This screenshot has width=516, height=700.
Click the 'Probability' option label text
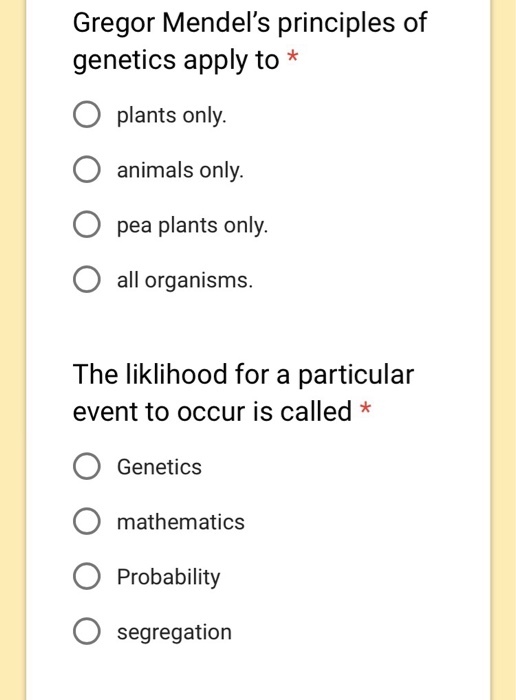point(169,578)
